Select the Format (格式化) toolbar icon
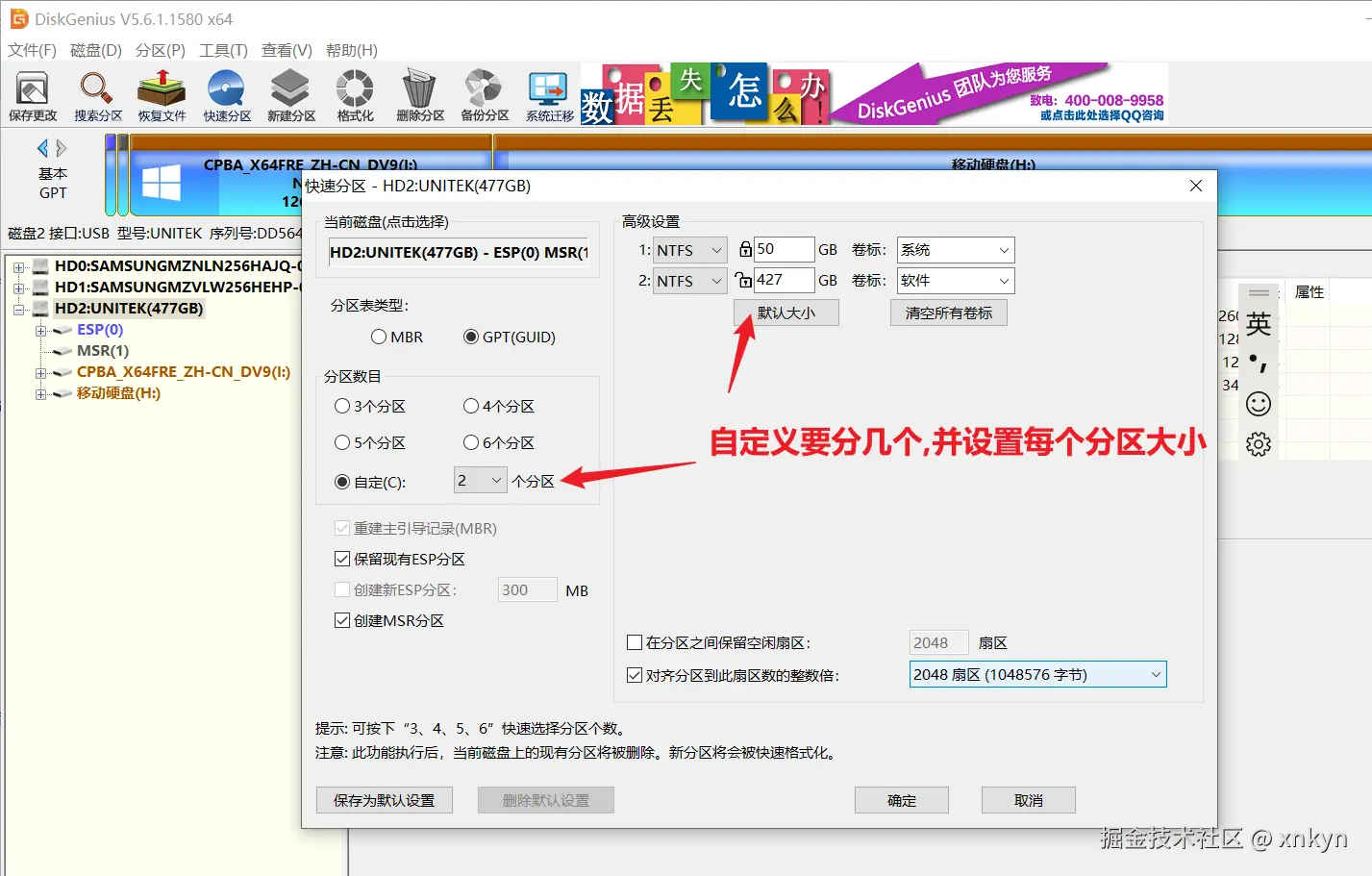Viewport: 1372px width, 876px height. tap(355, 95)
